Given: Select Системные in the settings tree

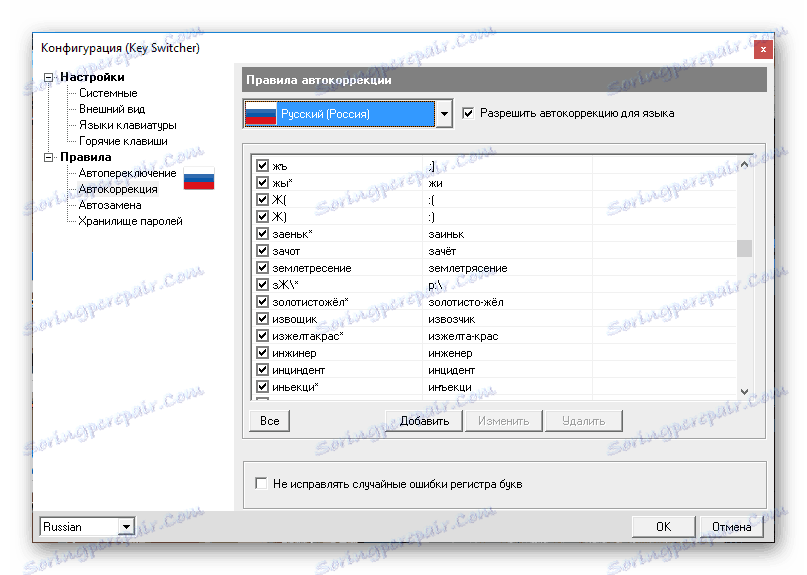Looking at the screenshot, I should point(108,93).
